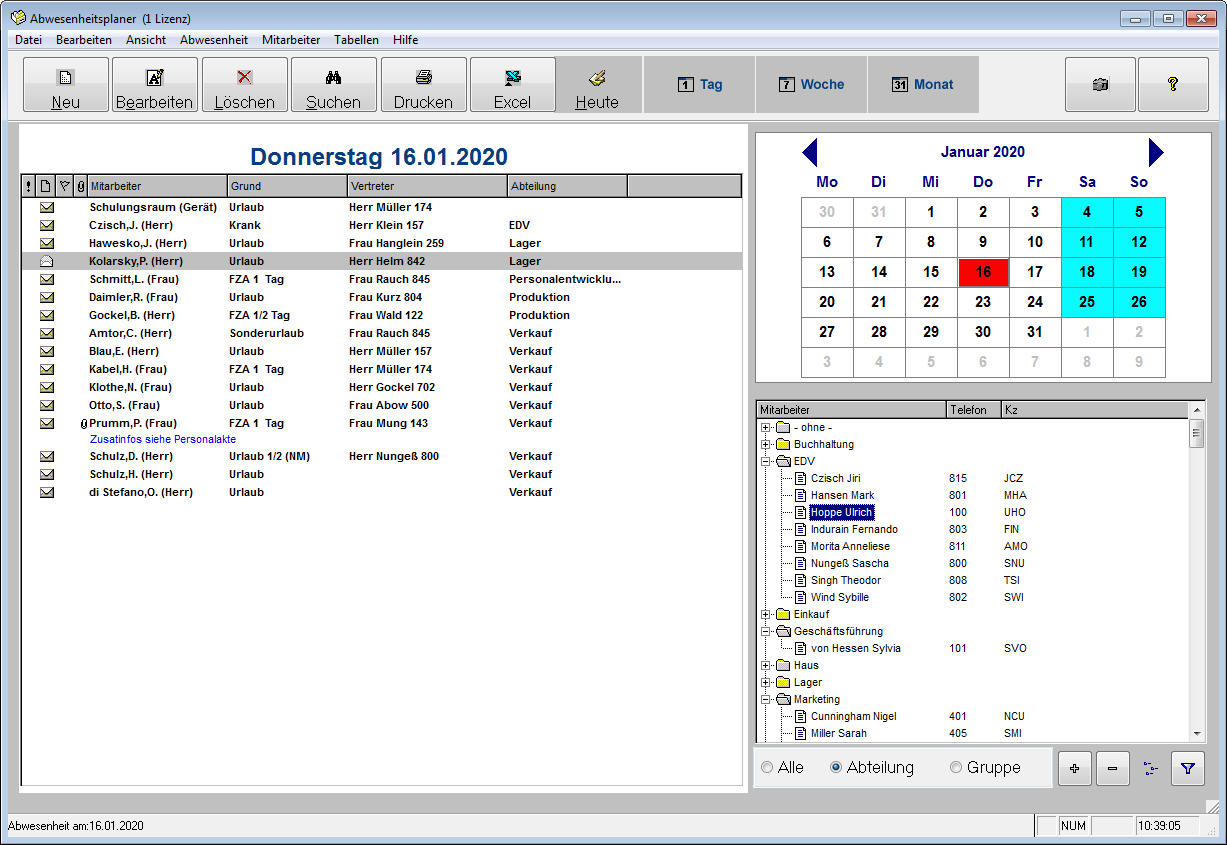Click the Löschen delete icon
The width and height of the screenshot is (1227, 845).
pos(244,77)
